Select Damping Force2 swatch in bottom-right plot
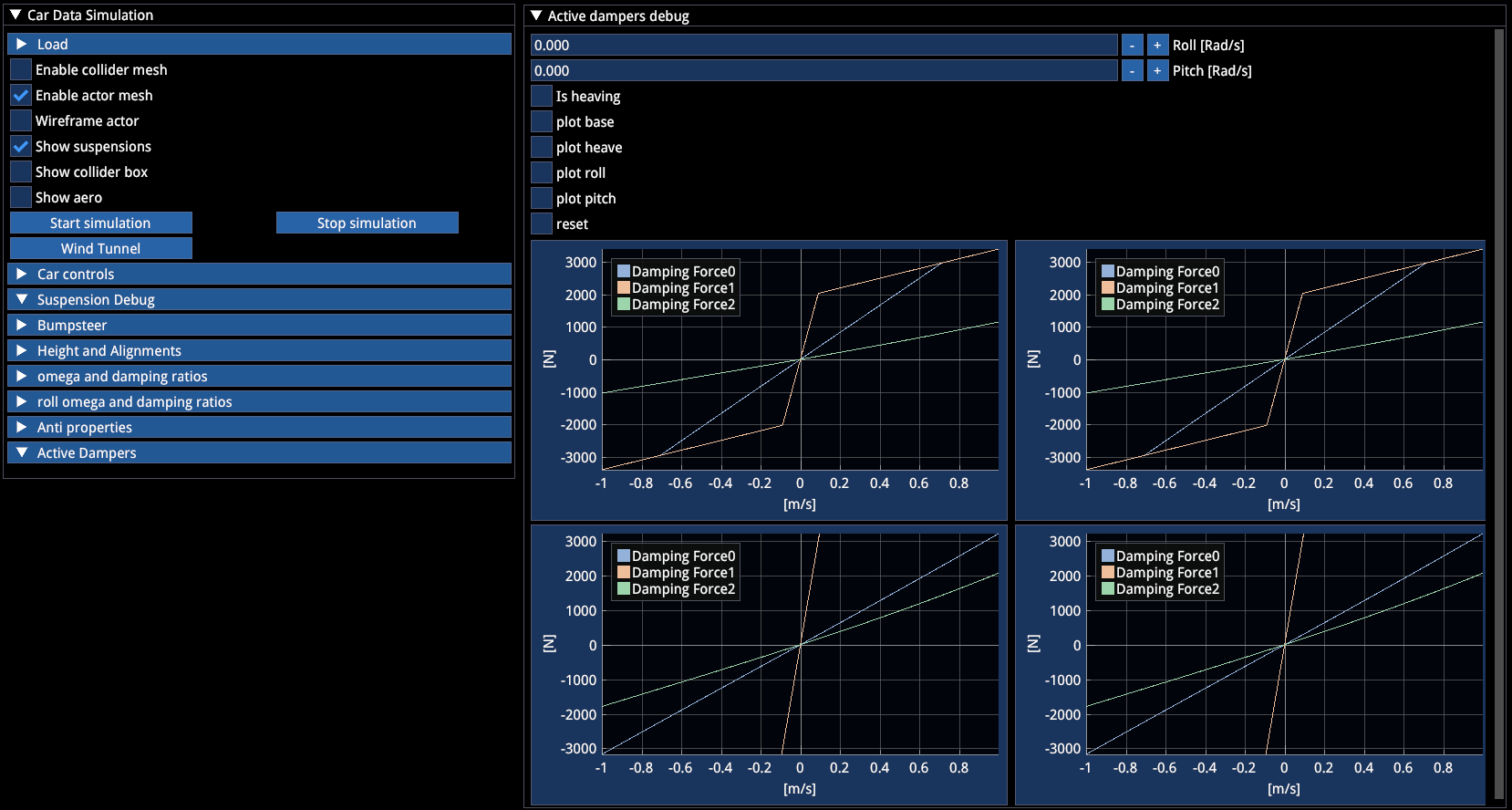This screenshot has height=810, width=1512. point(1108,588)
